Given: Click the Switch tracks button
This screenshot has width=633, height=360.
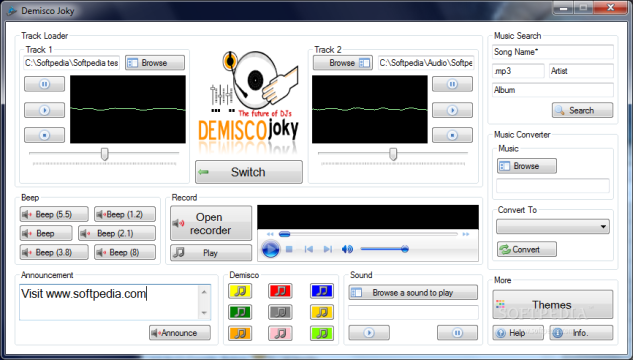Looking at the screenshot, I should (249, 172).
